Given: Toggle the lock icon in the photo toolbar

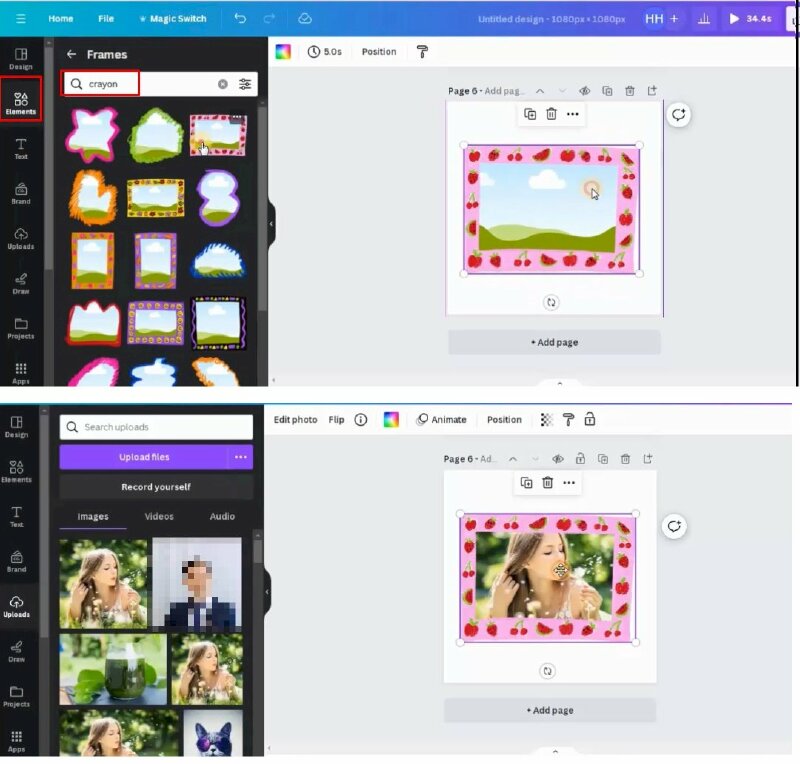Looking at the screenshot, I should [x=590, y=420].
